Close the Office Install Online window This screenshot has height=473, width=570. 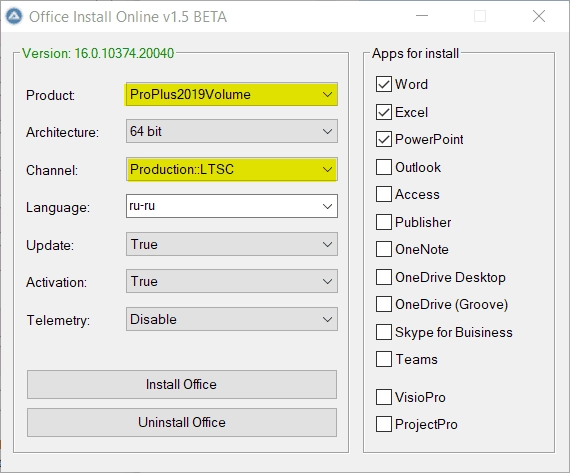tap(539, 16)
